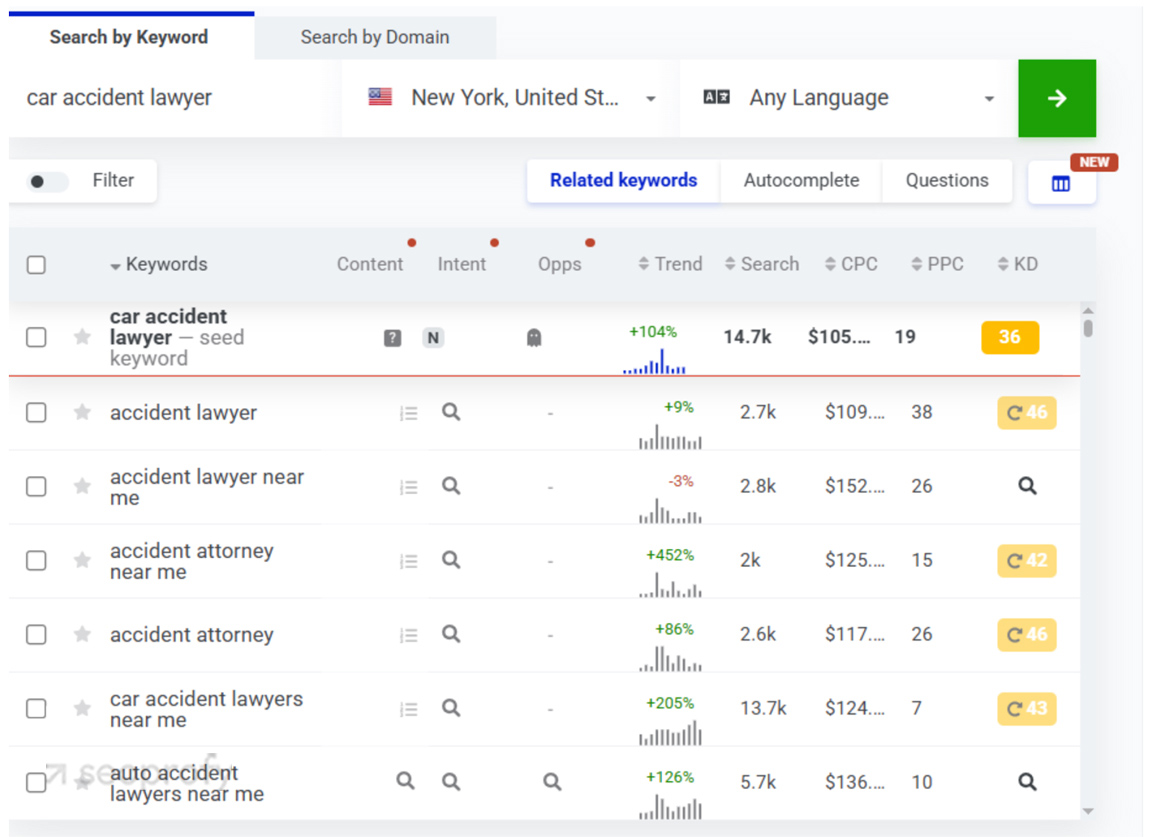Click content list icon for accident lawyer near me
Image resolution: width=1152 pixels, height=837 pixels.
click(x=409, y=487)
